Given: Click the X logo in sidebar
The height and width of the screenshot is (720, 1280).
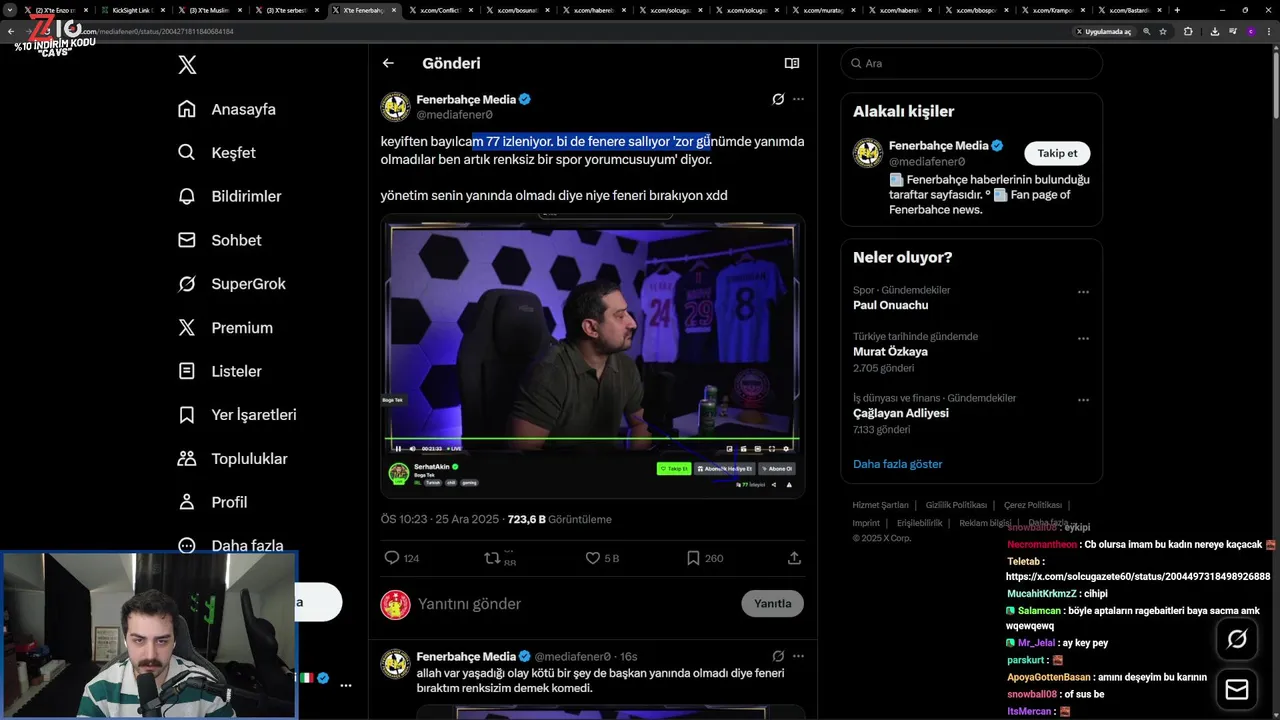Looking at the screenshot, I should pyautogui.click(x=187, y=65).
